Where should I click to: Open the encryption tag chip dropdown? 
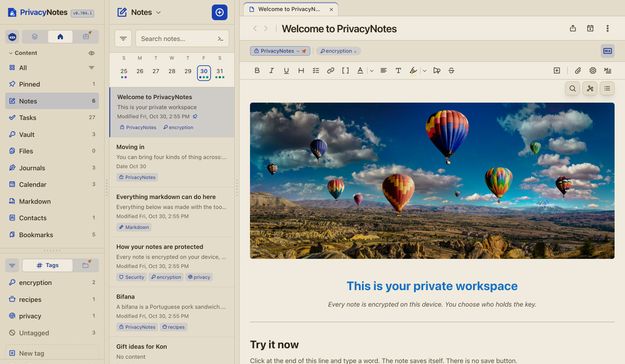[x=355, y=51]
